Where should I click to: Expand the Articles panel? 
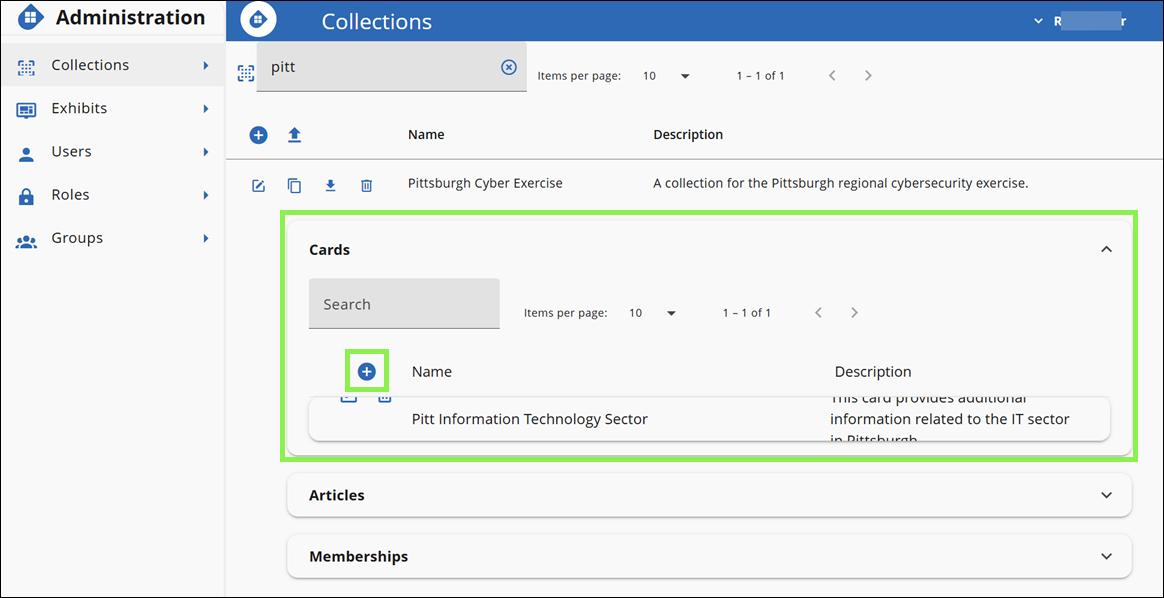[x=709, y=495]
